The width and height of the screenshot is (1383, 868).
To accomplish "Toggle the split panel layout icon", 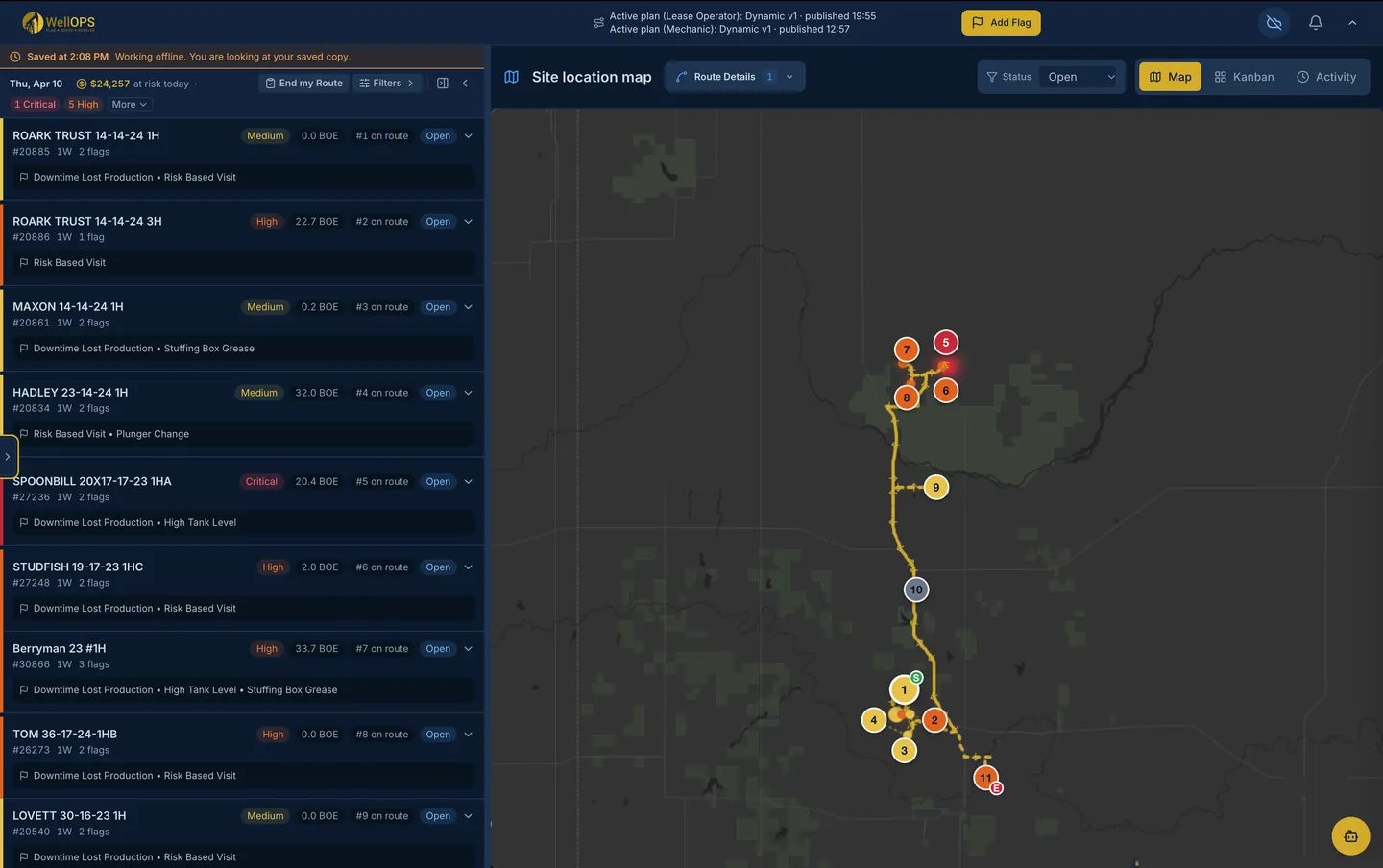I will 443,84.
